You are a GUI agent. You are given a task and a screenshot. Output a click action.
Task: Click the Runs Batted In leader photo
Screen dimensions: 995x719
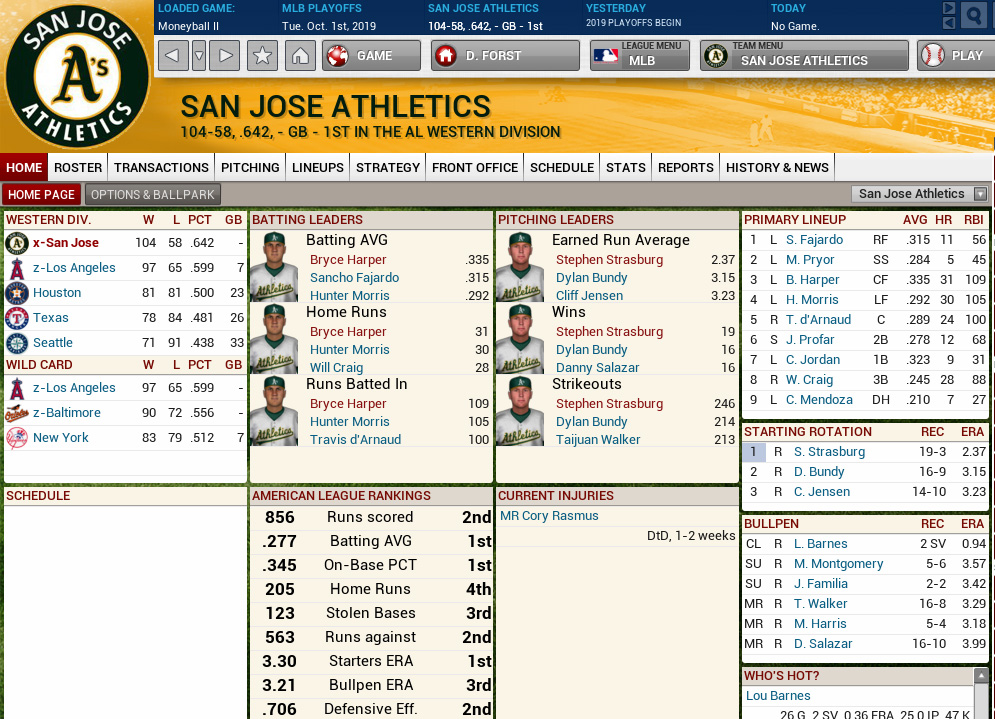[x=274, y=411]
